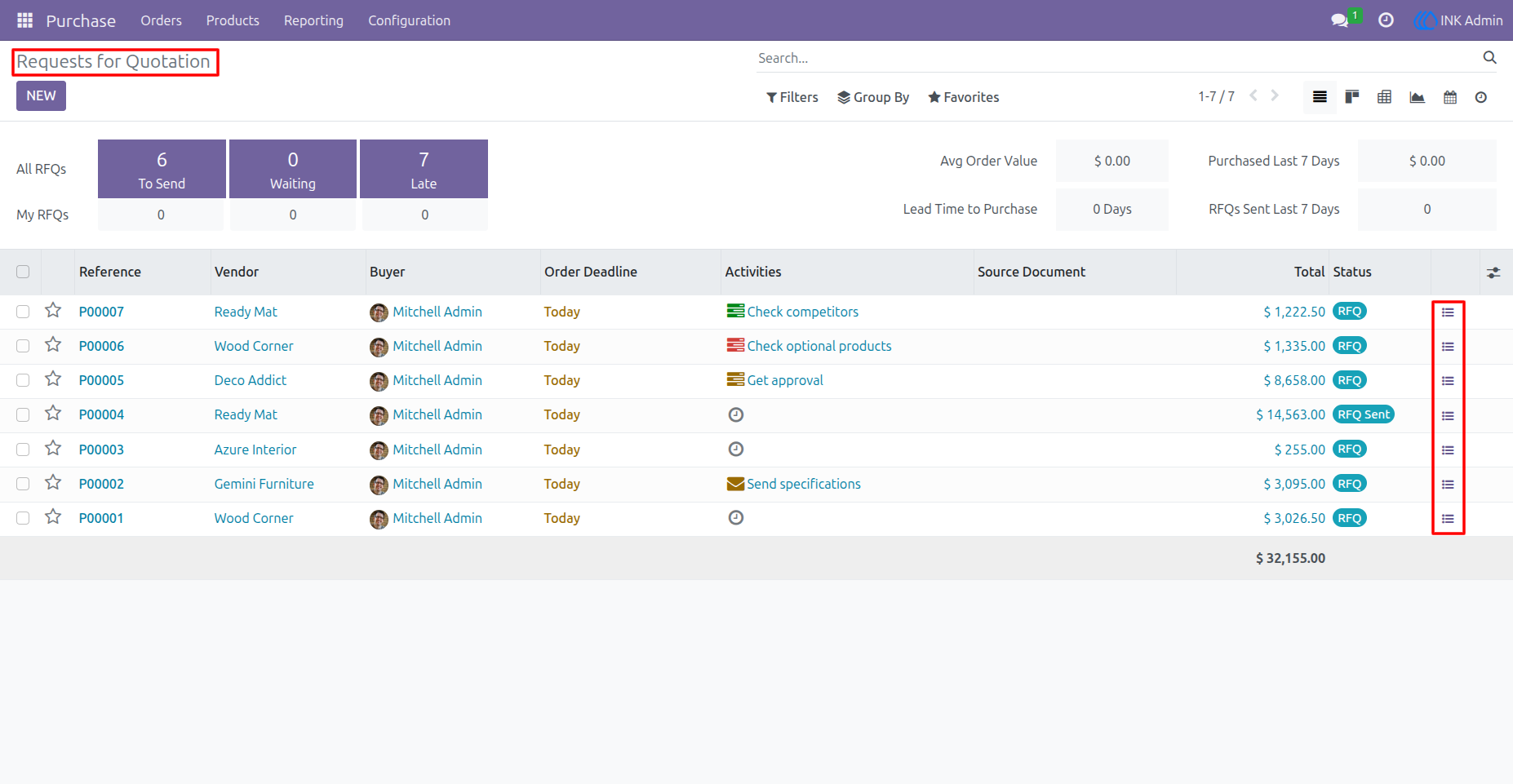This screenshot has width=1513, height=784.
Task: Open the conversations chat icon
Action: (1339, 20)
